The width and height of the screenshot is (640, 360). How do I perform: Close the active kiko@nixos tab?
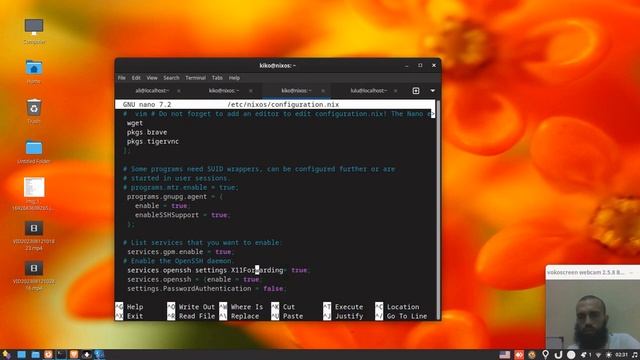(323, 91)
